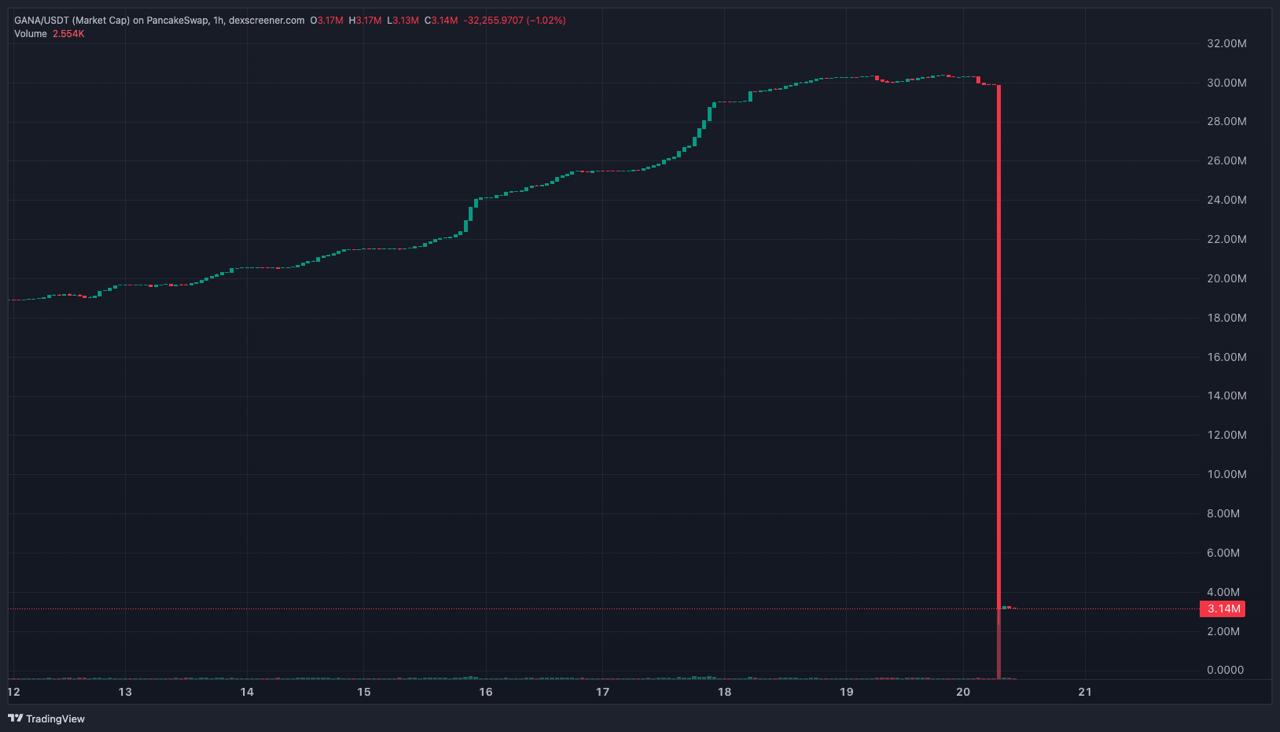This screenshot has width=1280, height=732.
Task: Select date 20 on the time axis
Action: [964, 692]
